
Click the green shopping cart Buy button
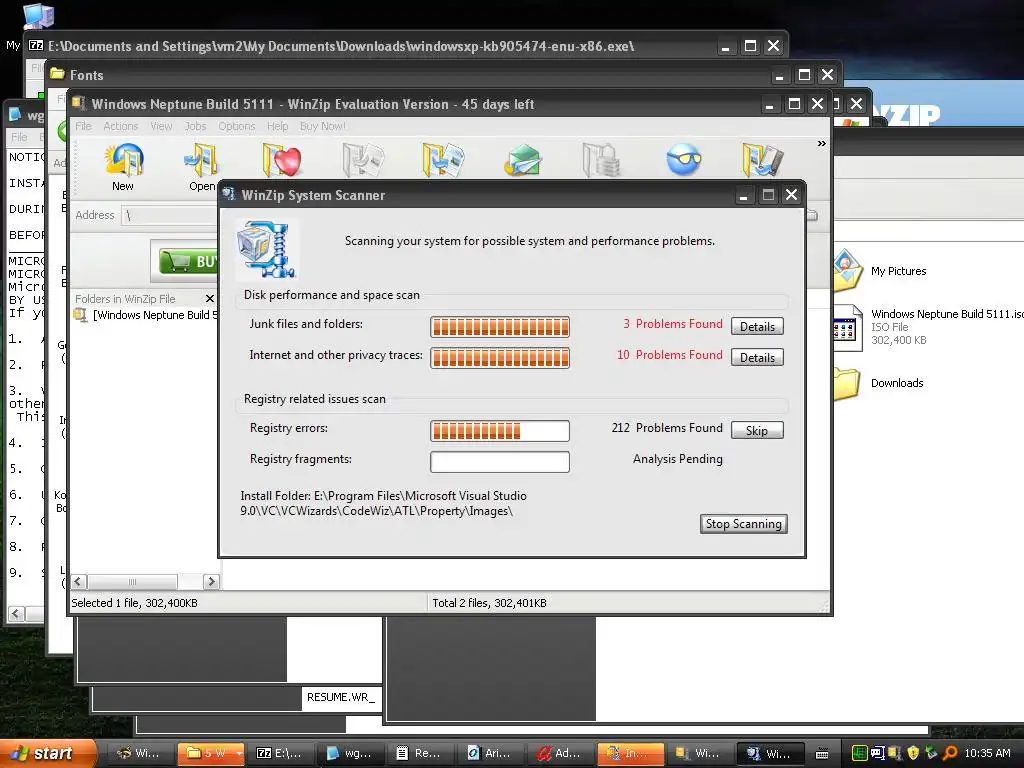(x=188, y=261)
